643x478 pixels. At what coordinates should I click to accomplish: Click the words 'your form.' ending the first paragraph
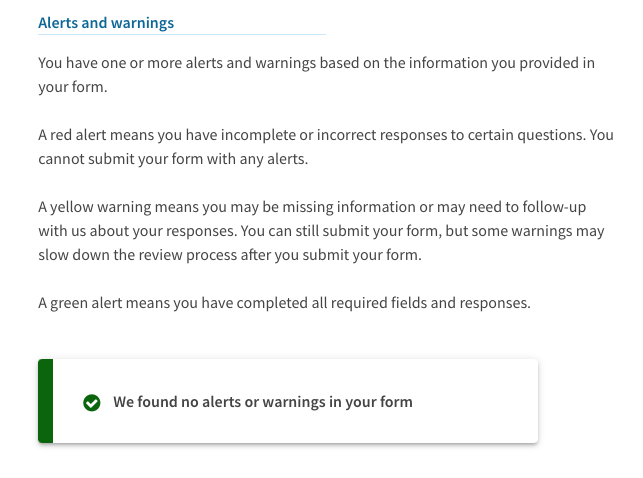pyautogui.click(x=73, y=87)
